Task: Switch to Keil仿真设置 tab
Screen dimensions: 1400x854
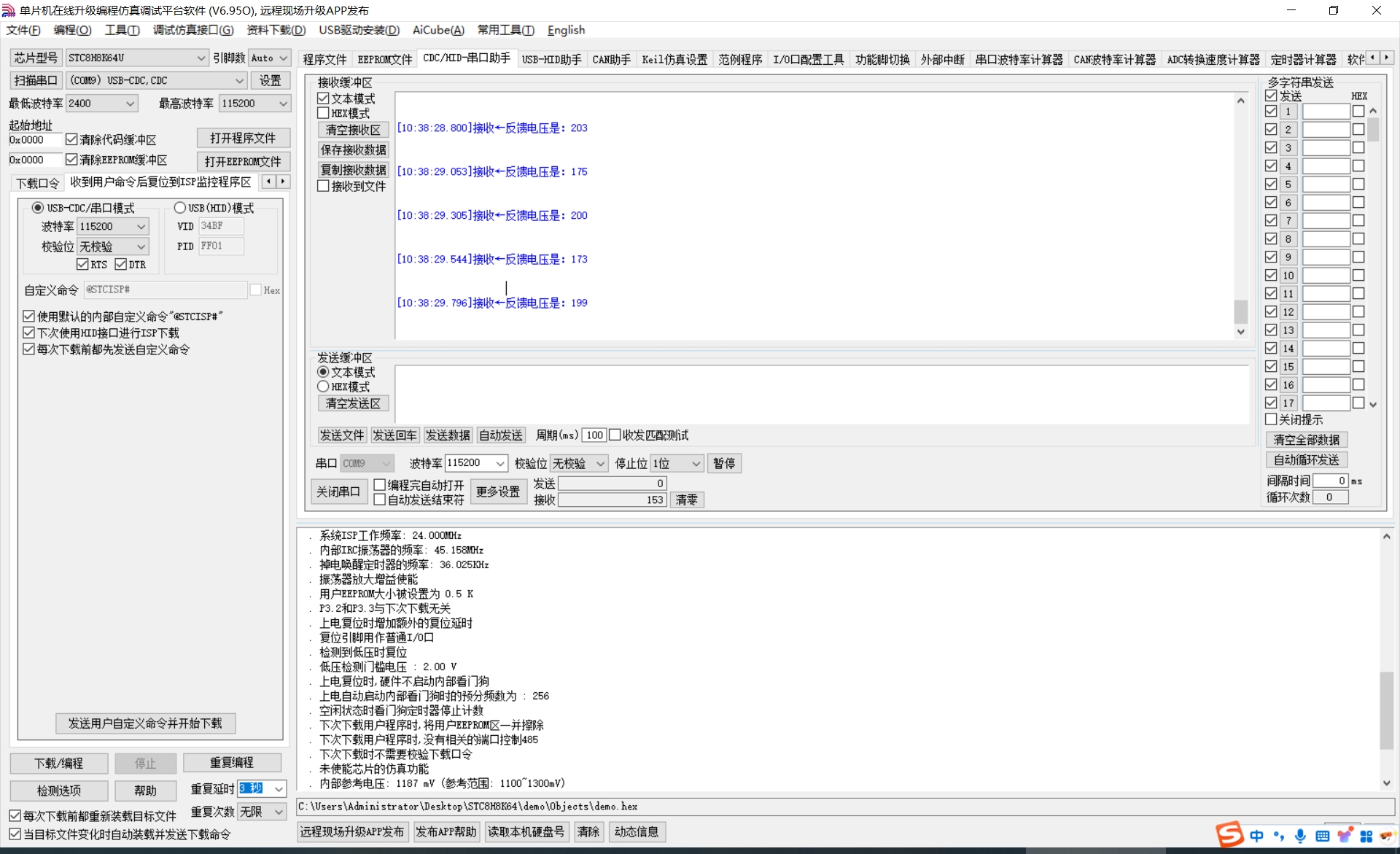Action: click(674, 59)
